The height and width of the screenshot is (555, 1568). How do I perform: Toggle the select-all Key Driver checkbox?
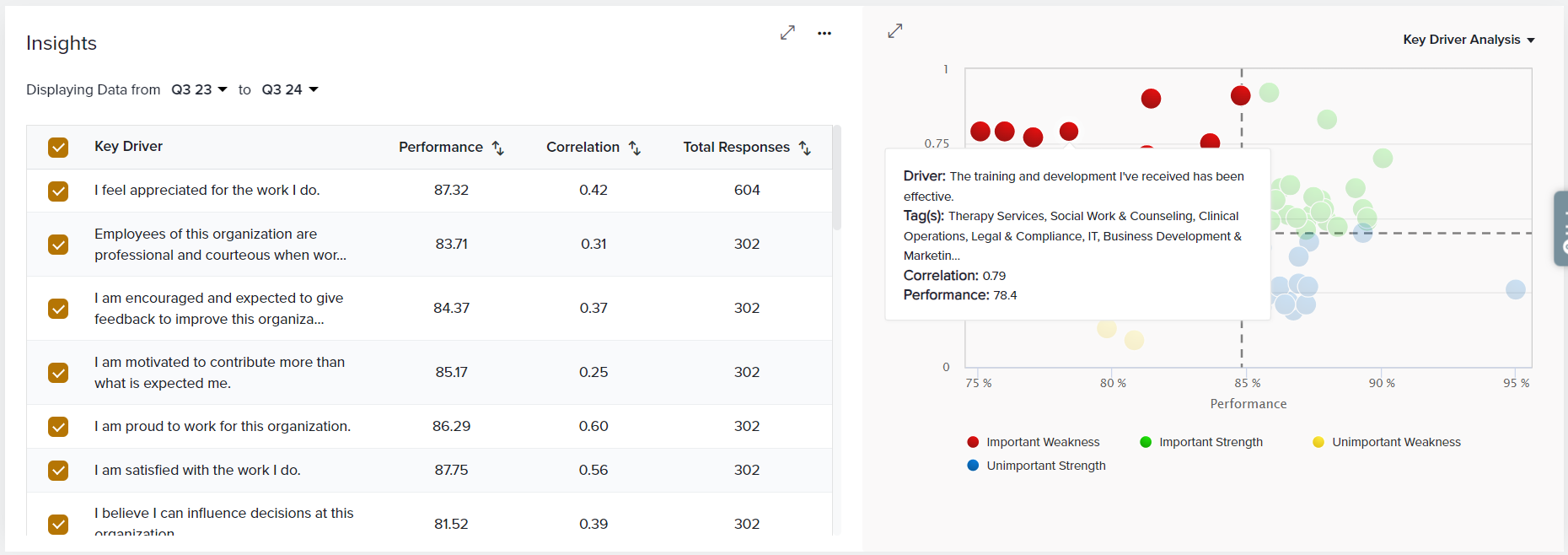(x=58, y=148)
